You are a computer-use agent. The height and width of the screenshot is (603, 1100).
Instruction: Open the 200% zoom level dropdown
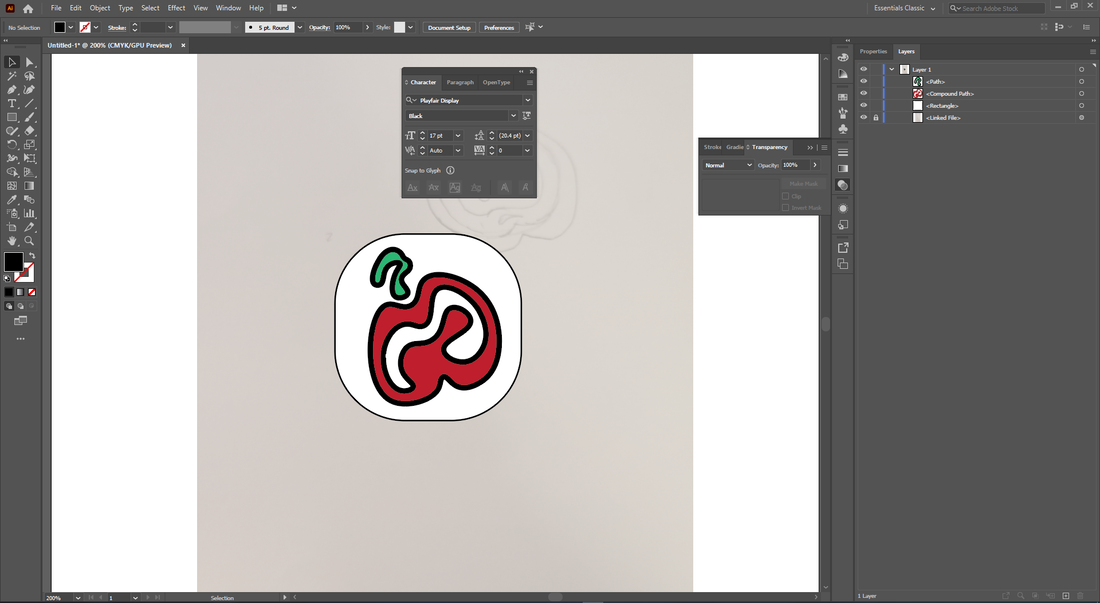[x=77, y=598]
